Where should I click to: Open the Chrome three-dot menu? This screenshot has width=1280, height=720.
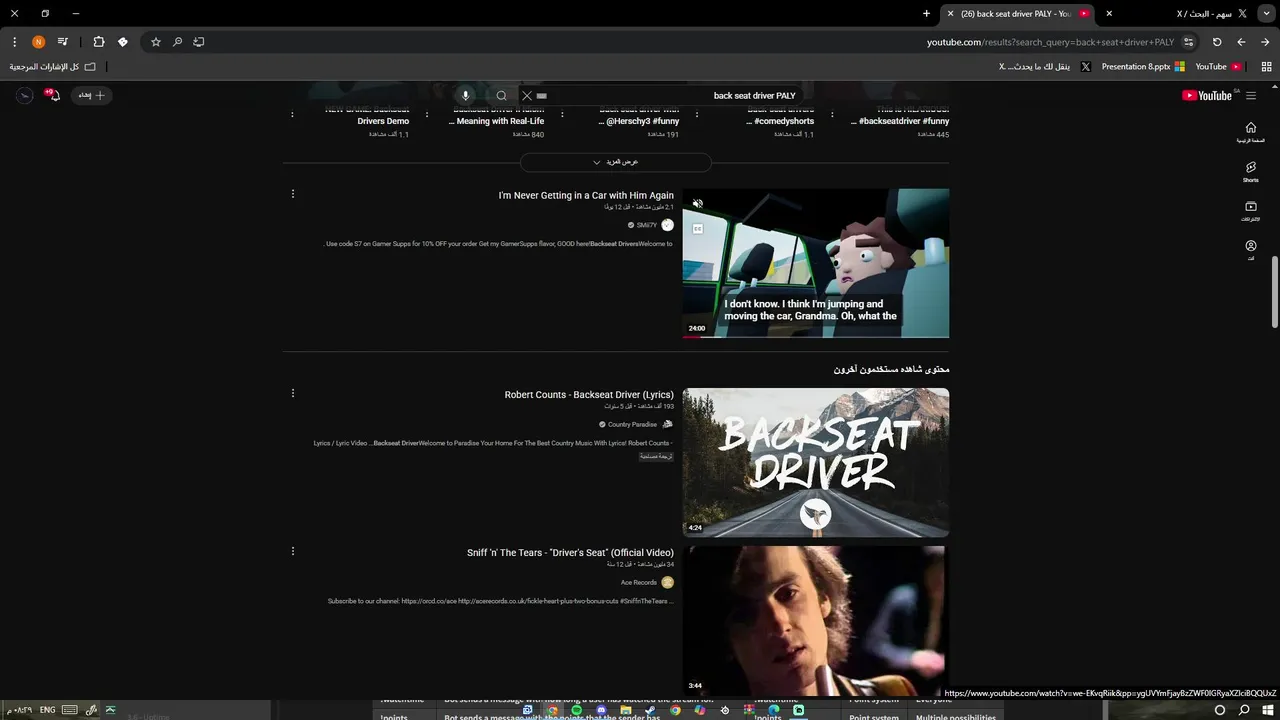[x=14, y=42]
